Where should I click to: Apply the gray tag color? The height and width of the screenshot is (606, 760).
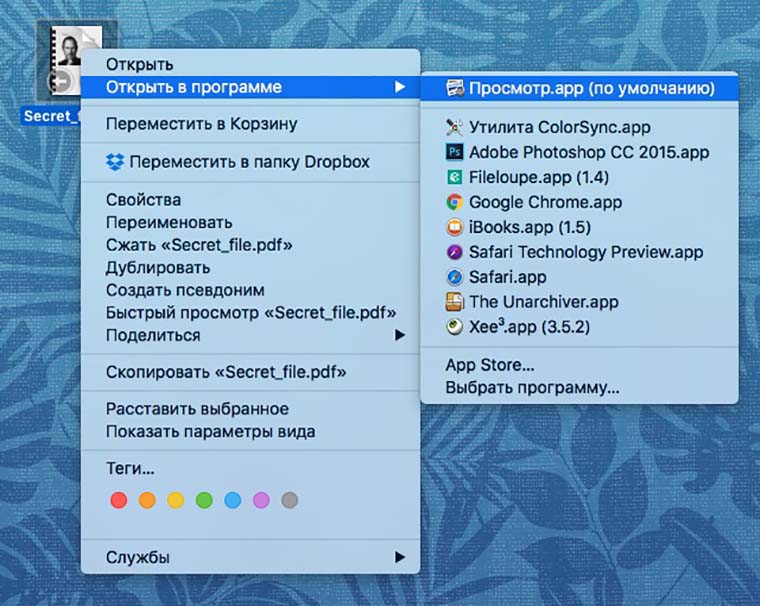290,500
